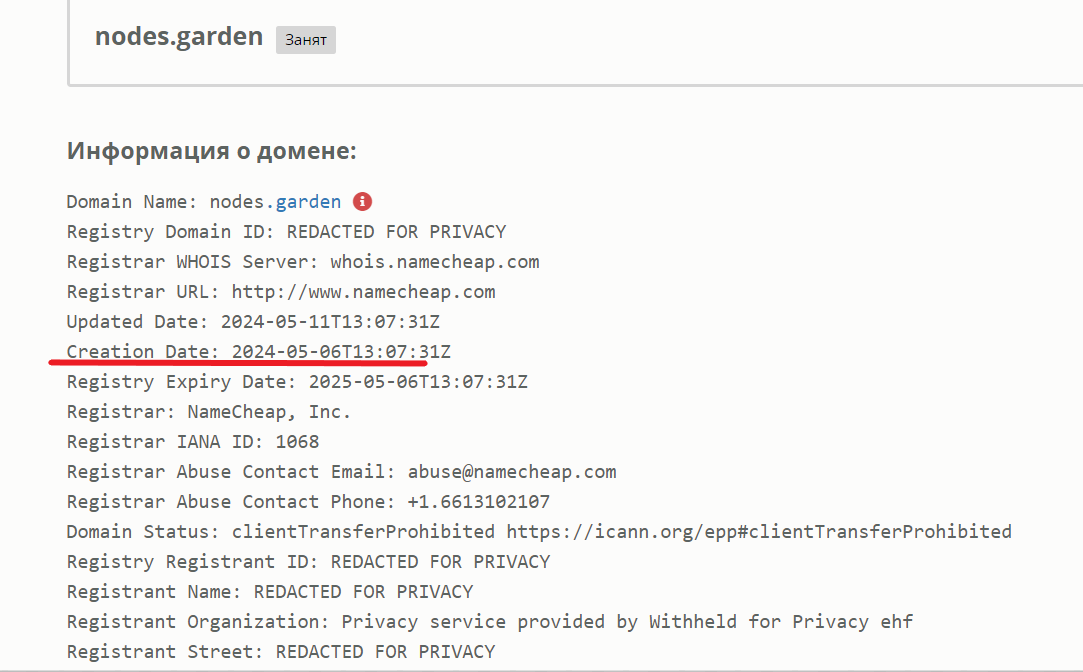Open the blue "garden" TLD link
The image size is (1083, 672).
click(x=308, y=202)
